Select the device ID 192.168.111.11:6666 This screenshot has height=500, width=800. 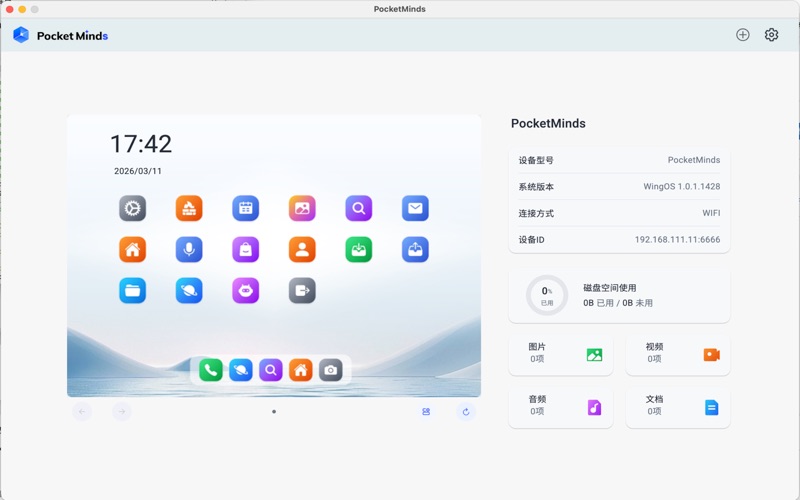(x=678, y=239)
